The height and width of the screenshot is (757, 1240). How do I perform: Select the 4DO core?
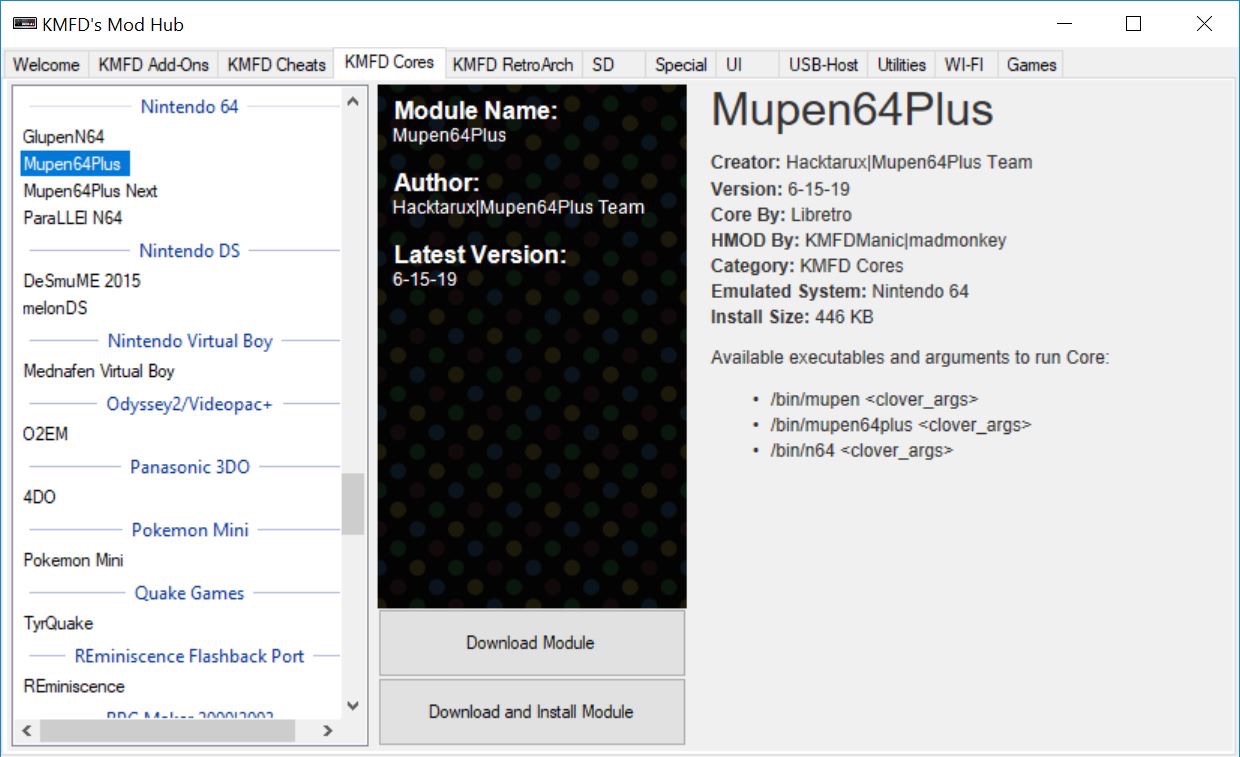point(40,497)
